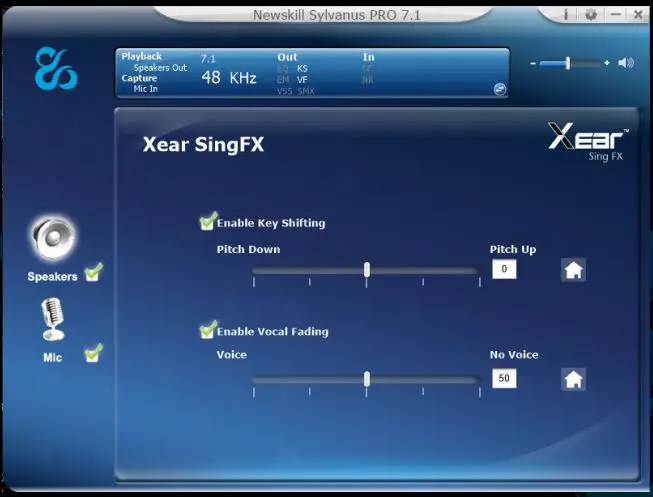The height and width of the screenshot is (497, 653).
Task: Toggle Enable Key Shifting checkbox
Action: tap(208, 221)
